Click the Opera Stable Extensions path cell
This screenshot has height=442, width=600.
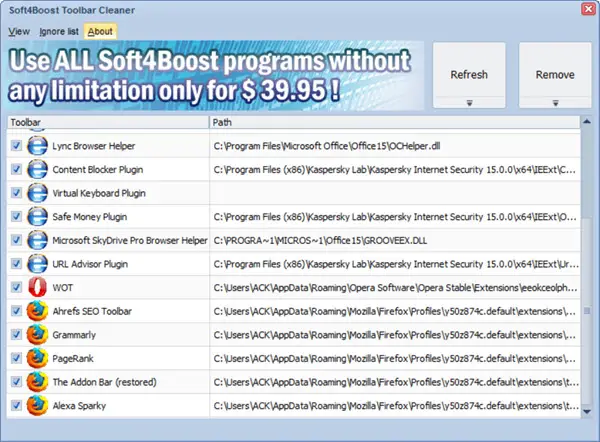(x=395, y=287)
